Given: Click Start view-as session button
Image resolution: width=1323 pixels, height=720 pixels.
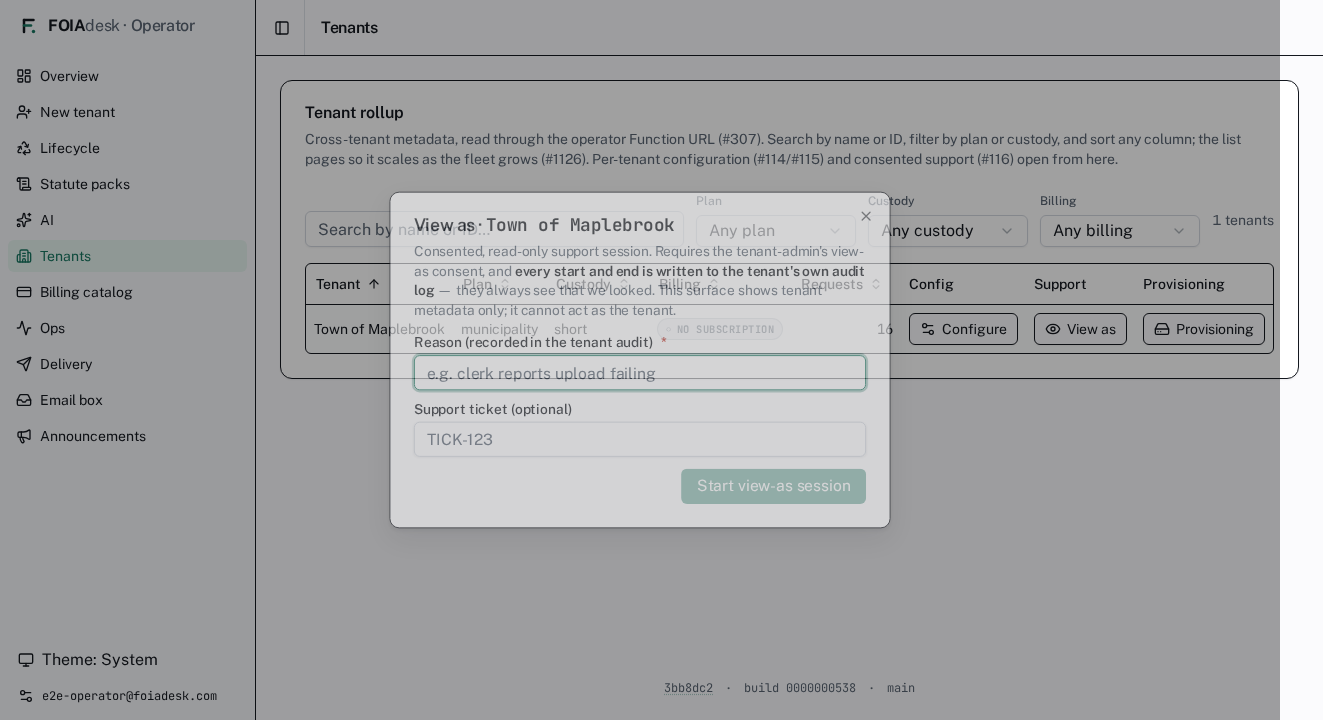Looking at the screenshot, I should click(774, 486).
